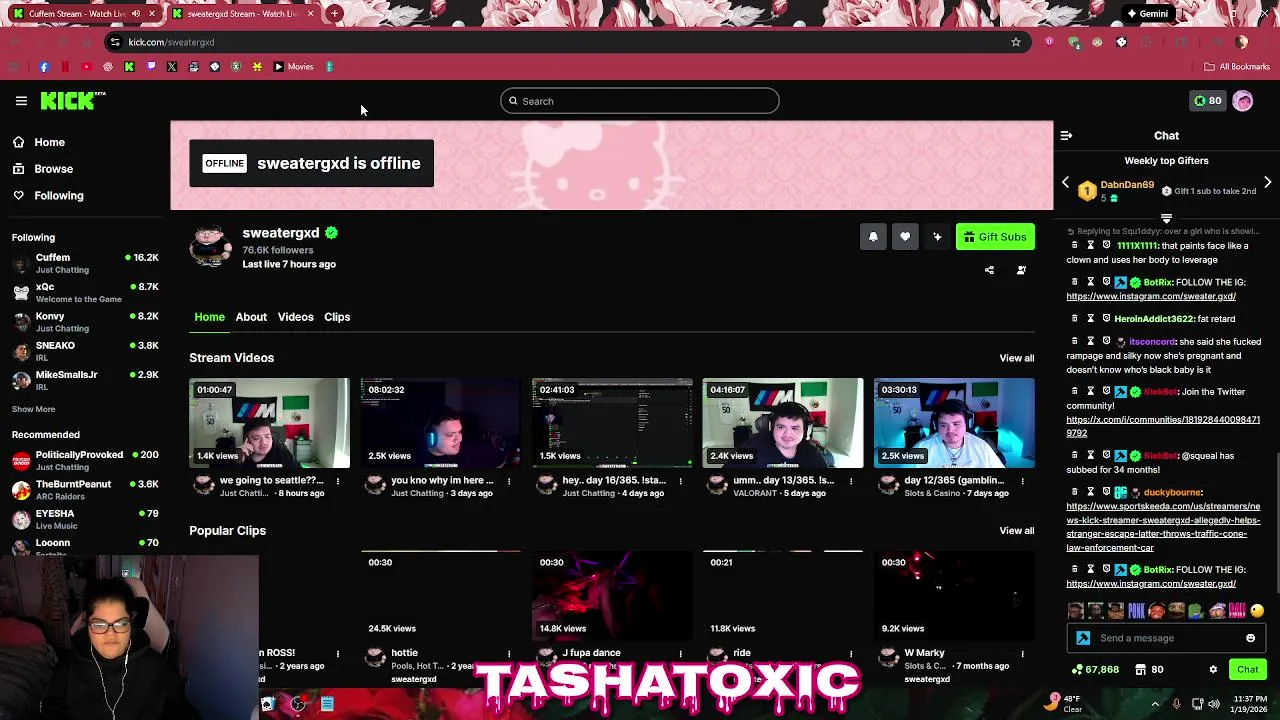1280x720 pixels.
Task: Collapse the chat panel with the arrow icon
Action: (1066, 135)
